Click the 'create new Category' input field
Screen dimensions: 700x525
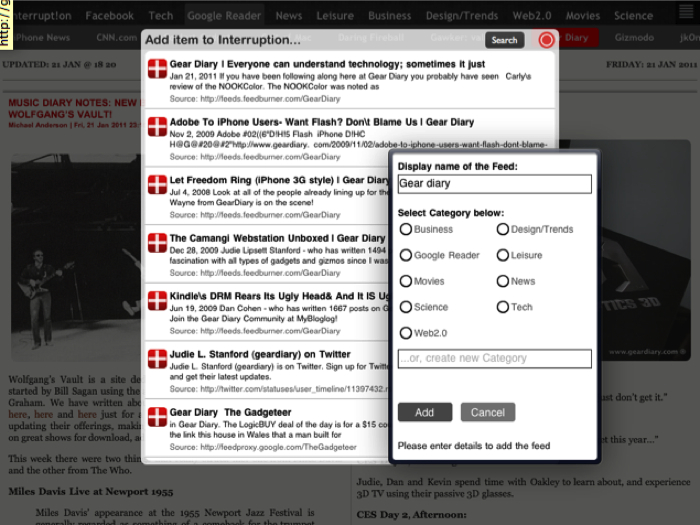point(495,358)
